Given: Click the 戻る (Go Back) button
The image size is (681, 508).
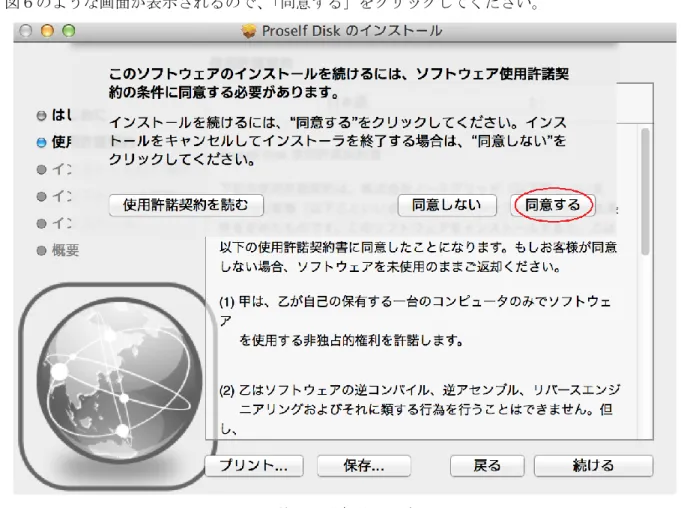Looking at the screenshot, I should click(487, 466).
